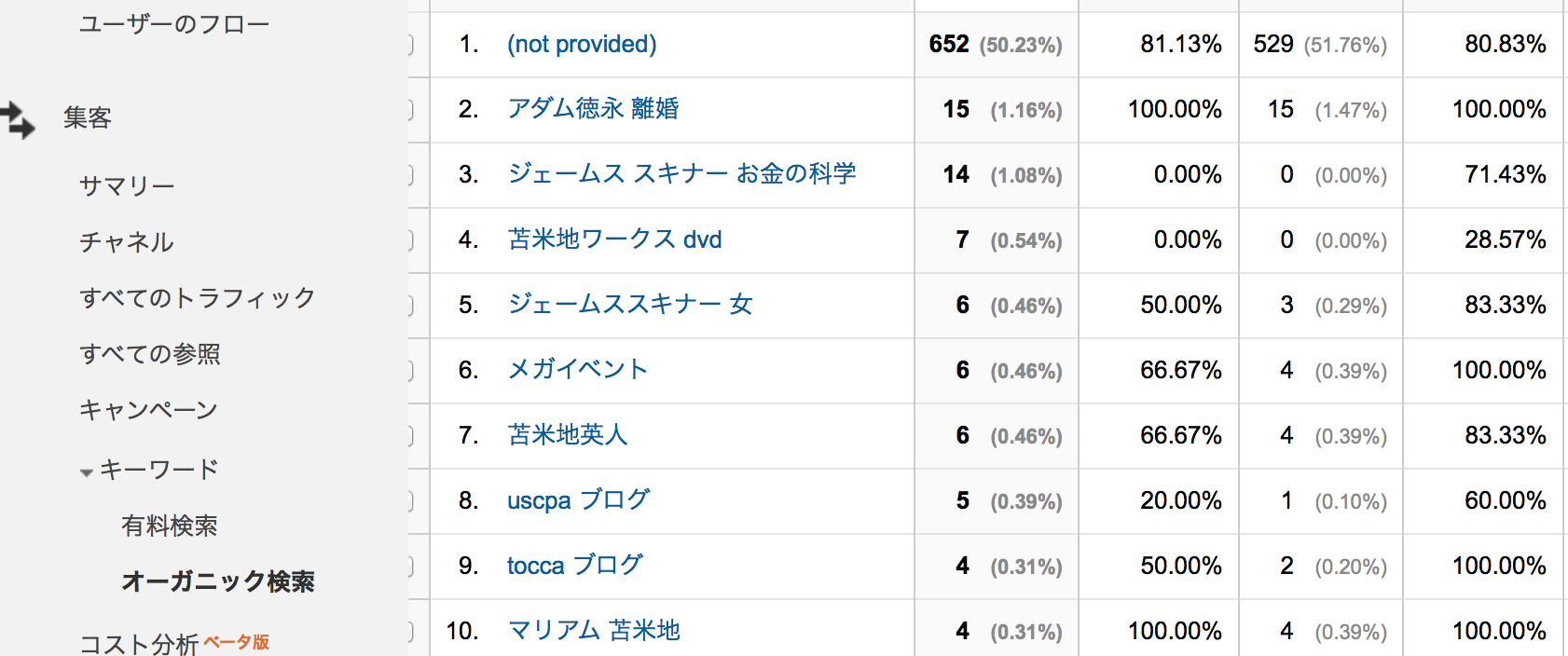This screenshot has height=656, width=1568.
Task: Click the (not provided) keyword link
Action: [x=582, y=44]
